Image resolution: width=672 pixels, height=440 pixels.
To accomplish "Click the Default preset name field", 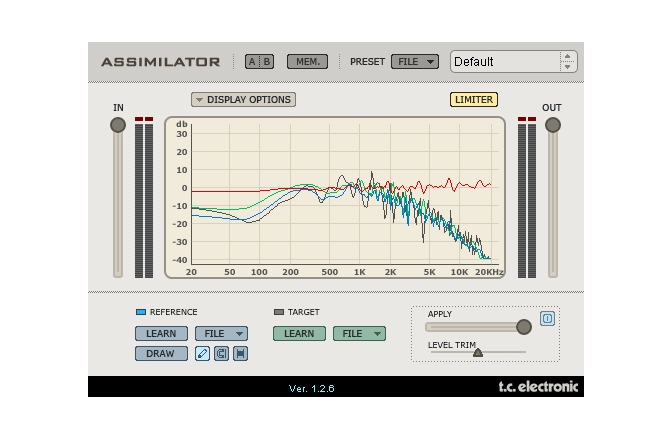I will 506,62.
